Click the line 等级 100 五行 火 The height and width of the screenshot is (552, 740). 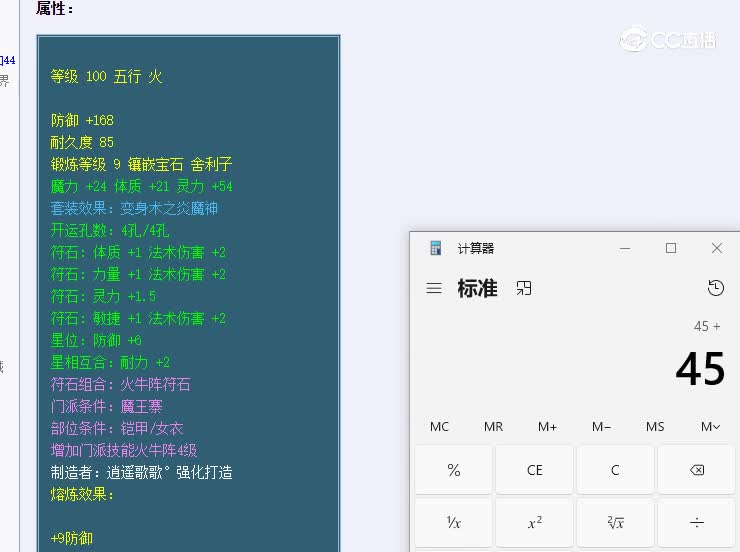click(x=106, y=76)
